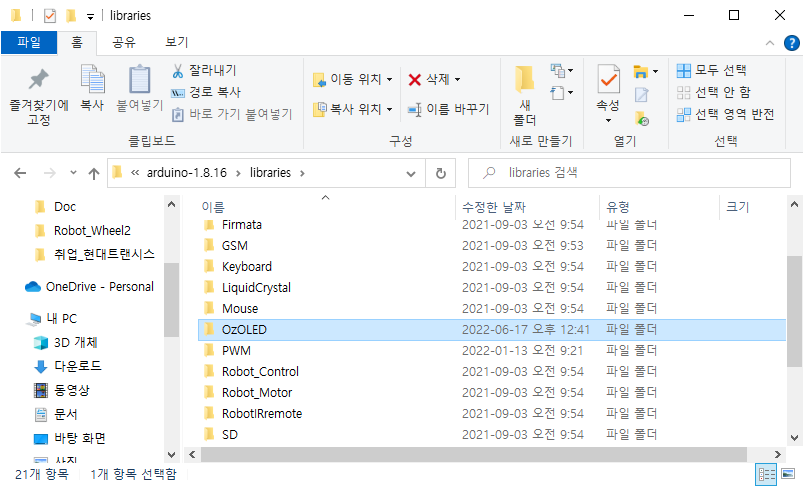This screenshot has height=487, width=804.
Task: Click 이름 바꾸기 rename
Action: [448, 109]
